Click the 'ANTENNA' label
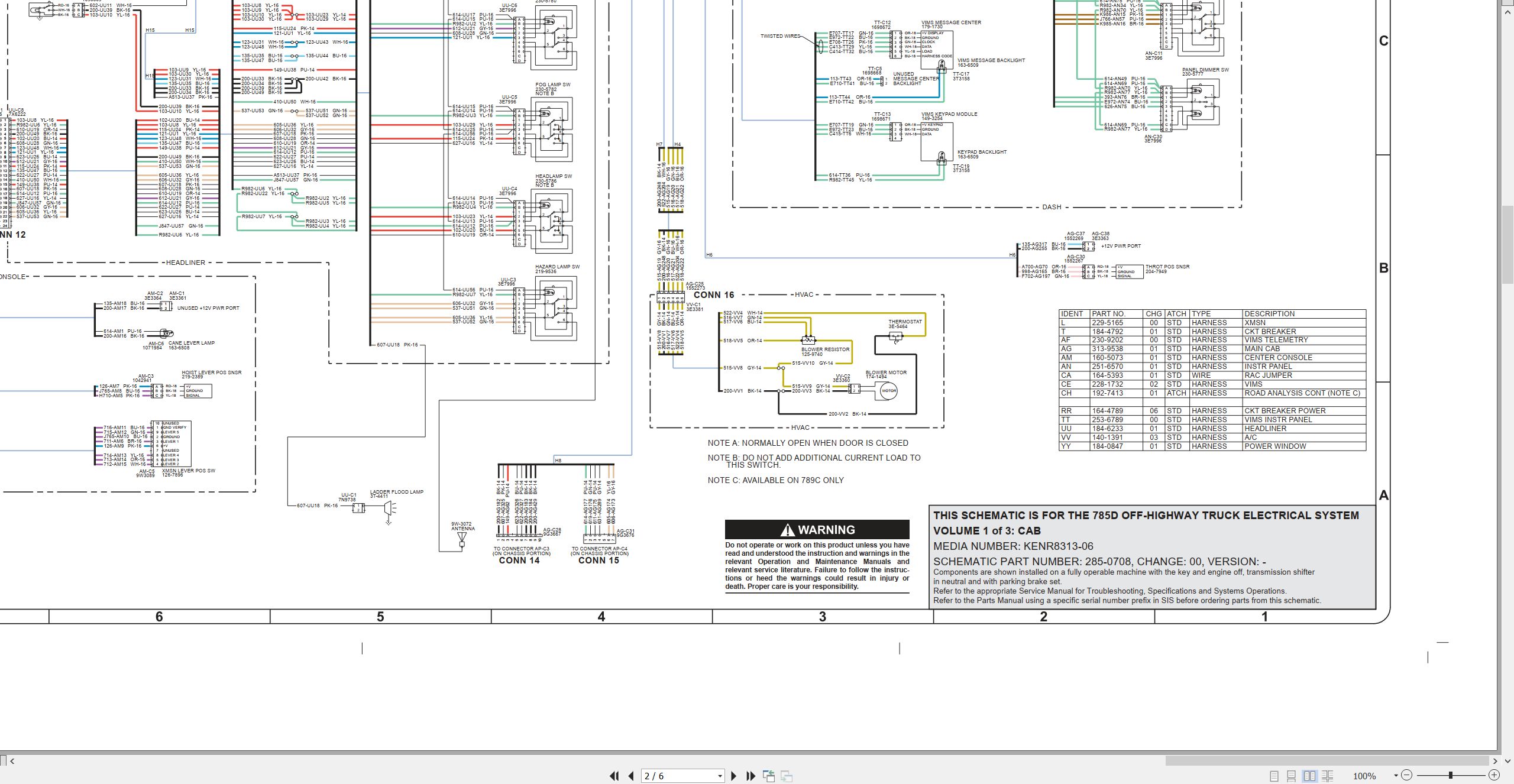This screenshot has height=784, width=1514. 463,529
